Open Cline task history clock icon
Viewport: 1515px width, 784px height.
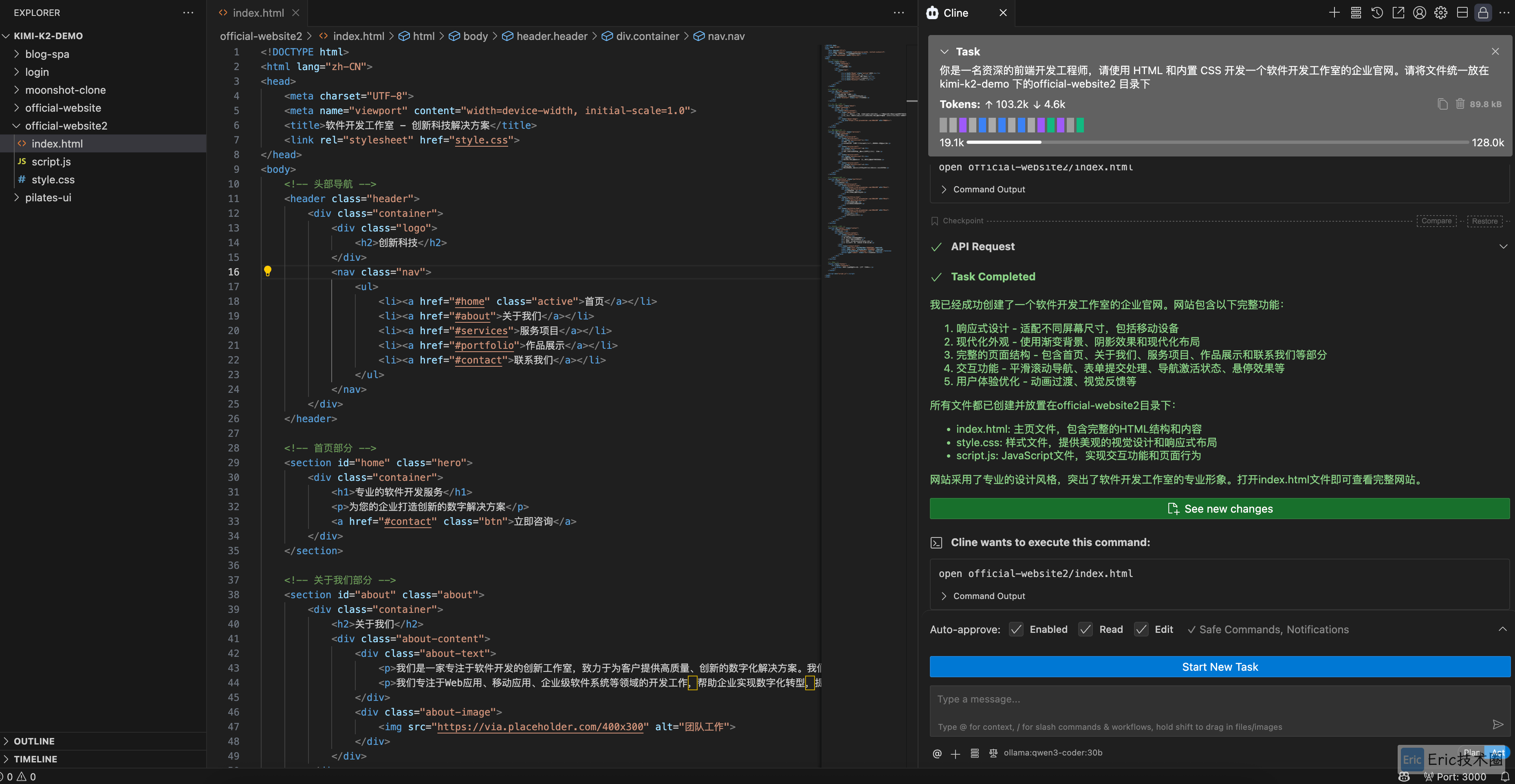tap(1377, 13)
